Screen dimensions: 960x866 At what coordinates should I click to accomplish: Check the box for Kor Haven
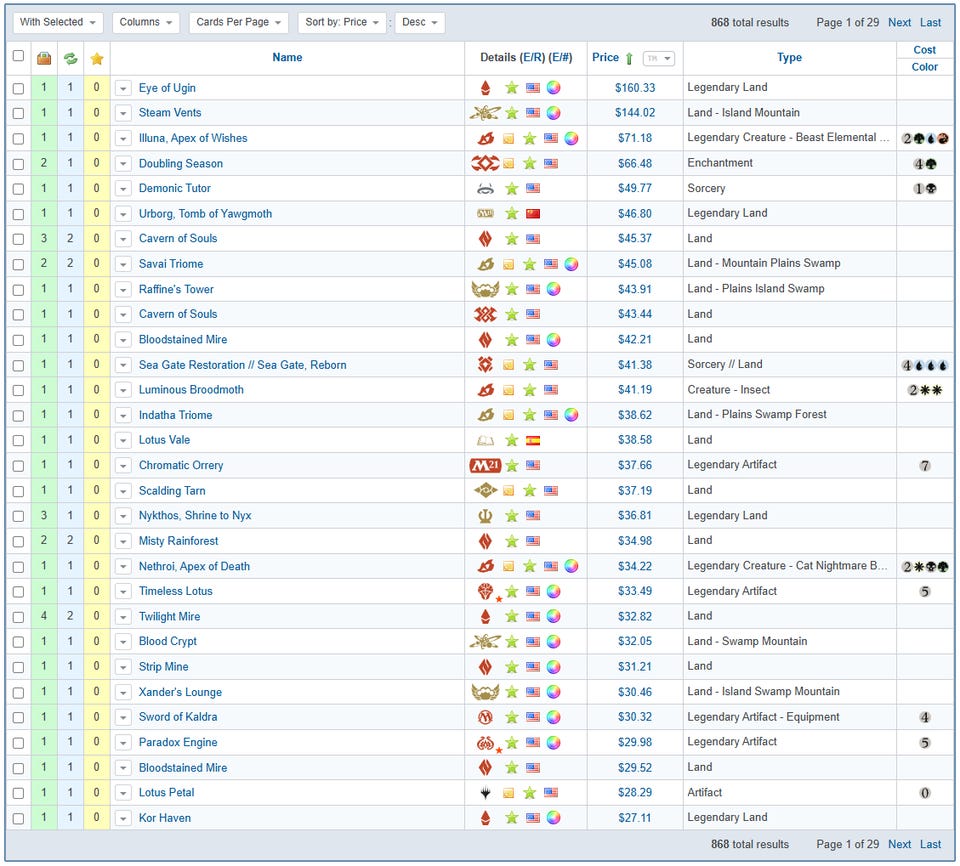pyautogui.click(x=18, y=818)
